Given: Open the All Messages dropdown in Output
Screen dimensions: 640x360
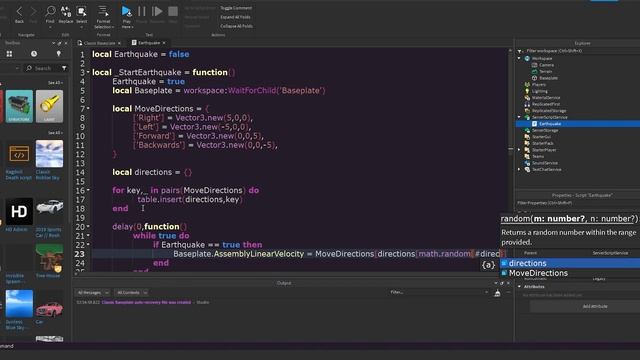Looking at the screenshot, I should tap(93, 293).
